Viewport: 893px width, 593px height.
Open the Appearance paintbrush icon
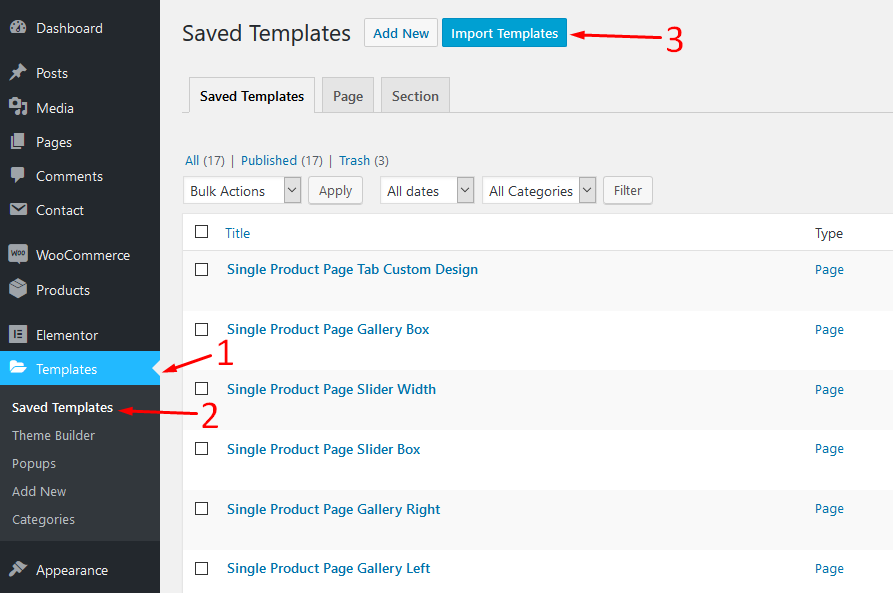[x=18, y=569]
